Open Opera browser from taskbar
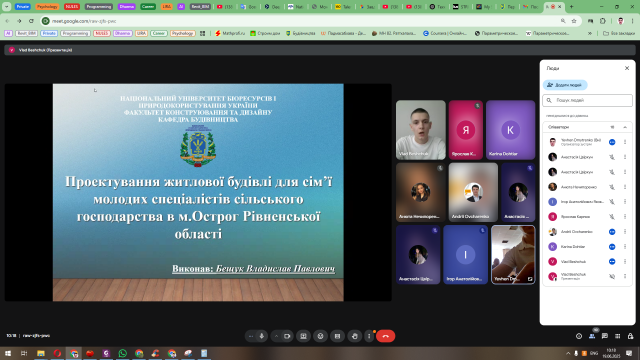The width and height of the screenshot is (640, 360). (57, 353)
